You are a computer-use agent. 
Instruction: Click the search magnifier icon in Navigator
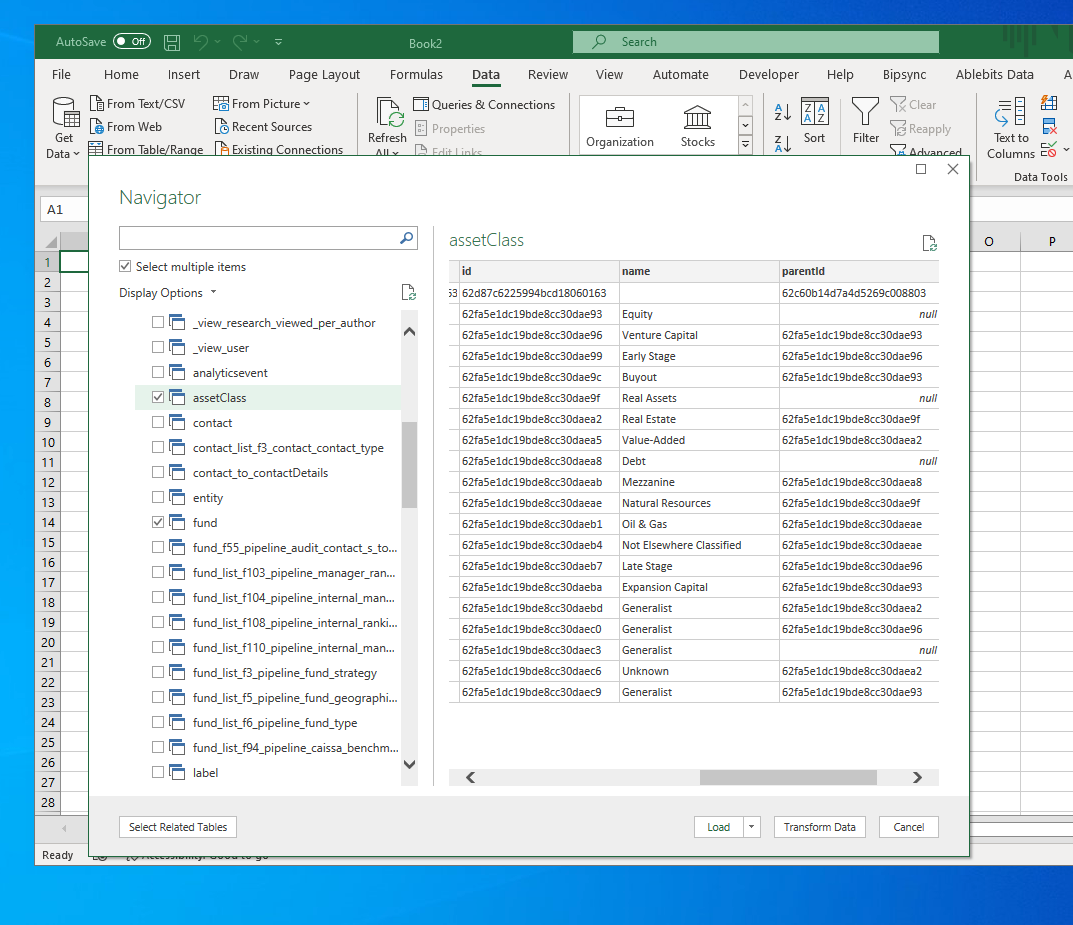407,238
